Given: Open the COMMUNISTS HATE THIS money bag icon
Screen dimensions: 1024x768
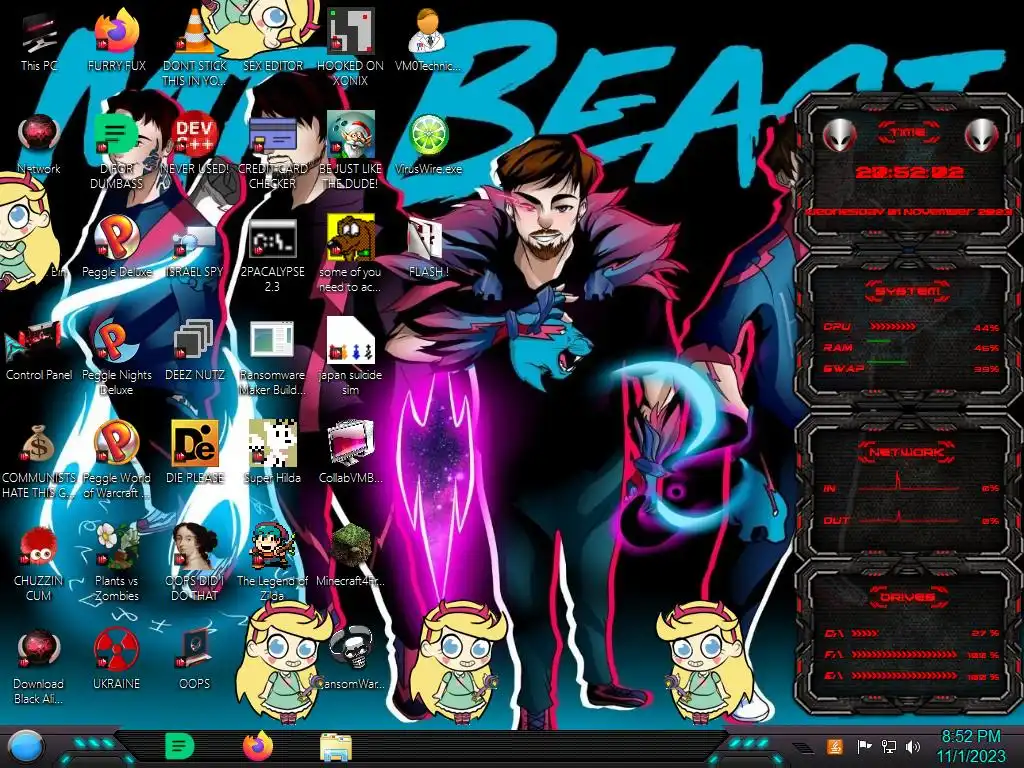Looking at the screenshot, I should (x=39, y=460).
